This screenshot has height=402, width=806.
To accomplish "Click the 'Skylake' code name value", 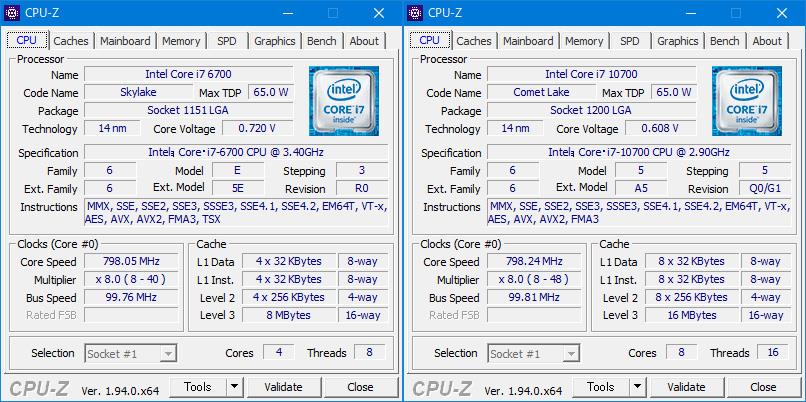I will coord(138,92).
